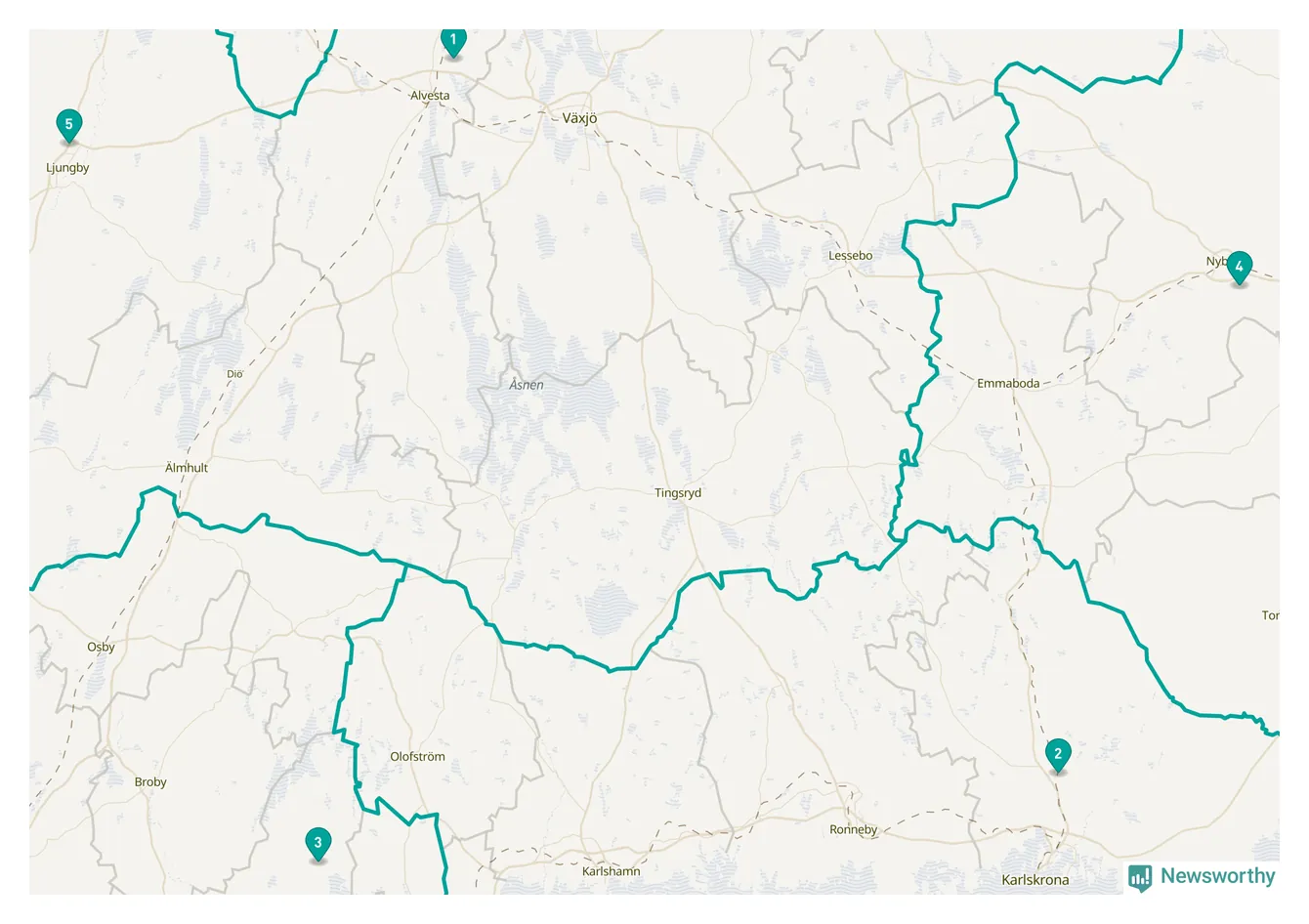Select the Ljungby town label

[67, 168]
